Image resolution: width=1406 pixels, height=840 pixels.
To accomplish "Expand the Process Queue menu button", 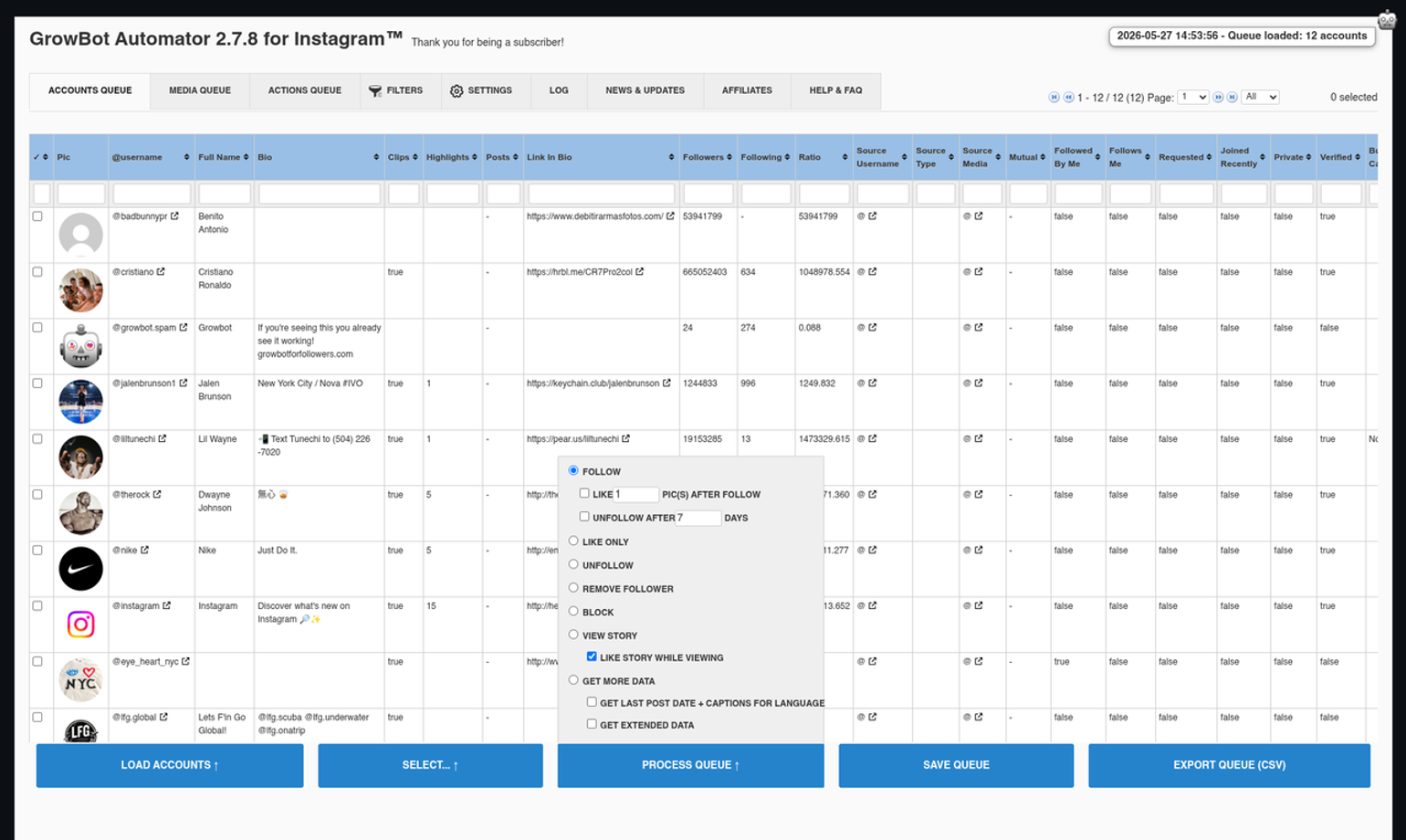I will [x=690, y=765].
